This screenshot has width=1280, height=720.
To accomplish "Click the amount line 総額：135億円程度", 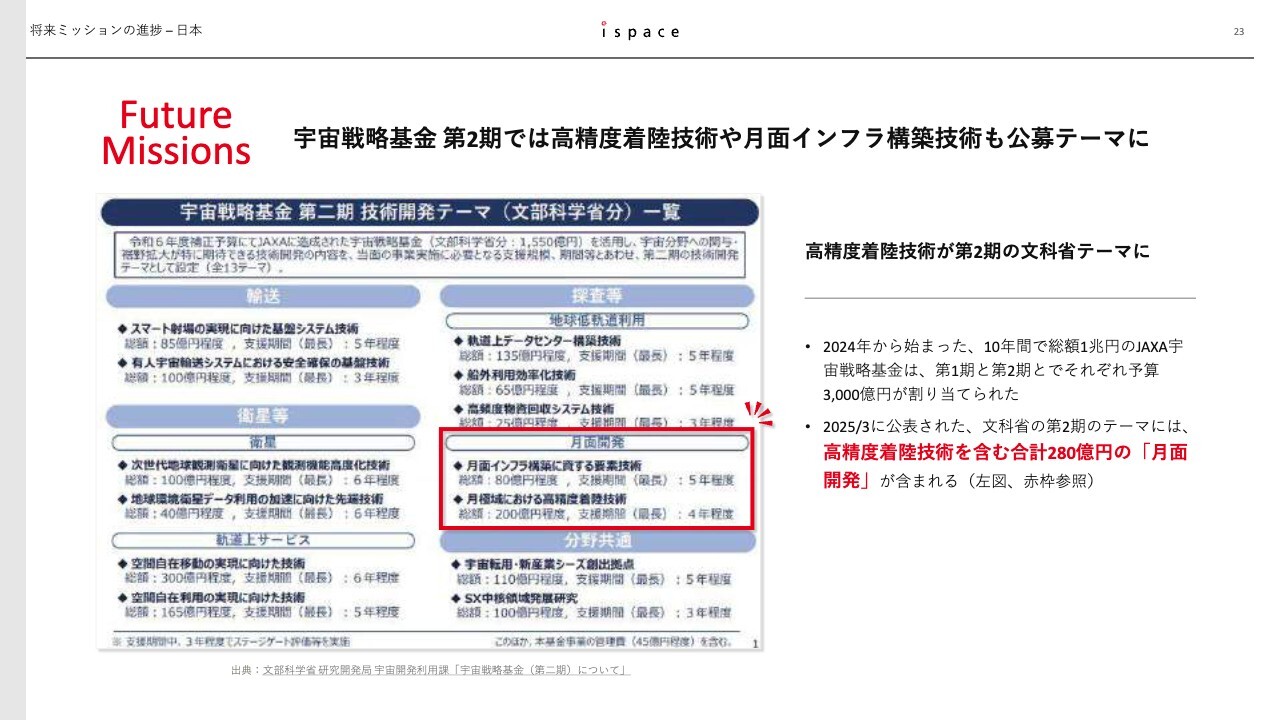I will tap(595, 355).
